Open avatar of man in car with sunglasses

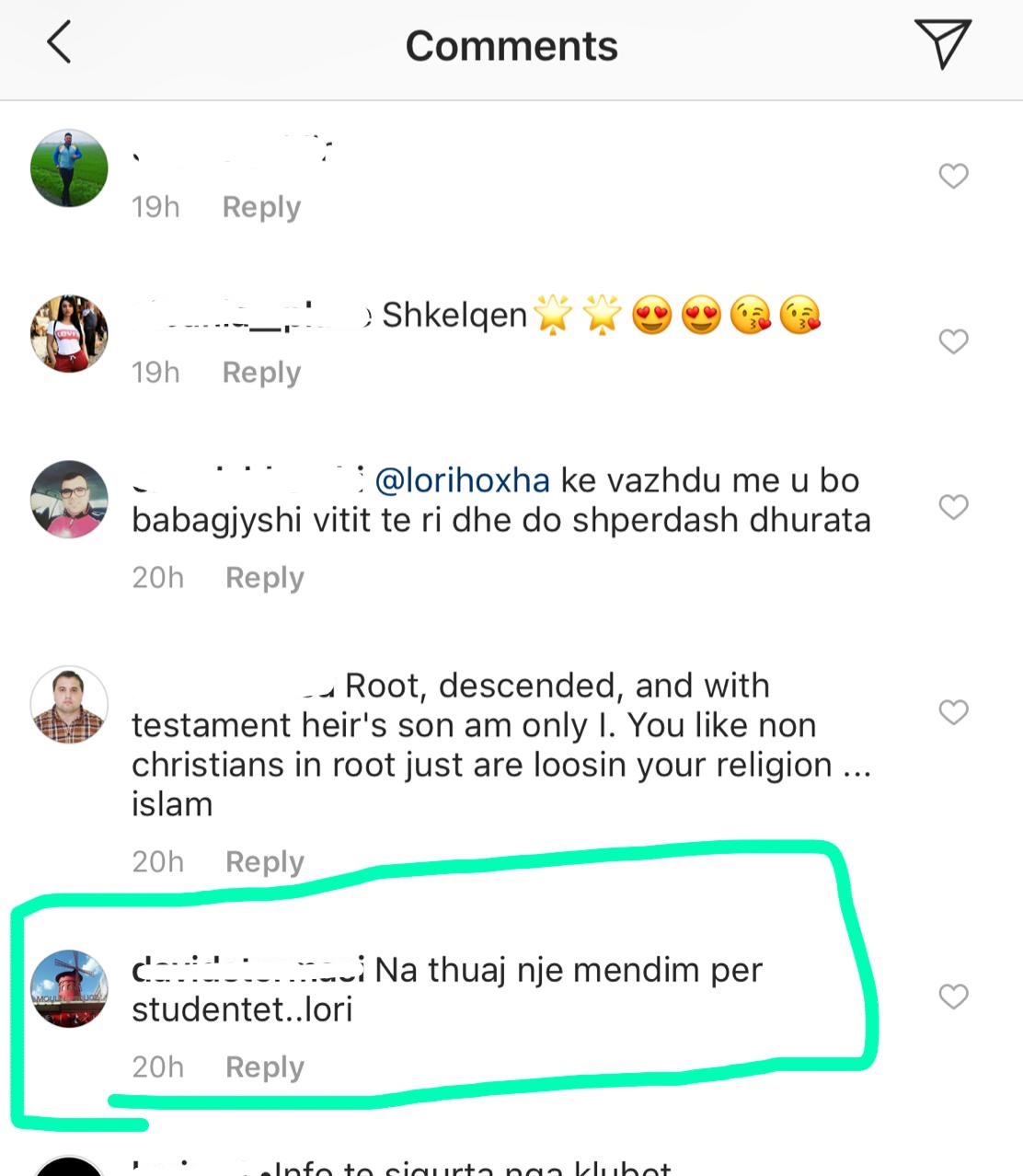tap(70, 500)
